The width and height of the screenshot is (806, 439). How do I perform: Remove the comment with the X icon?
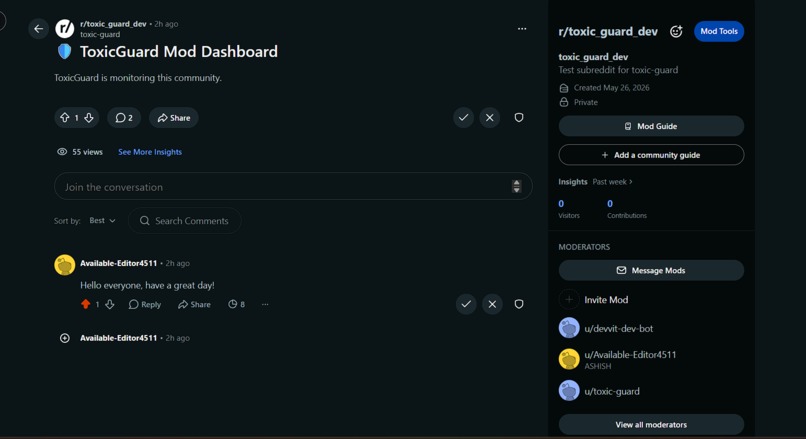pyautogui.click(x=492, y=304)
